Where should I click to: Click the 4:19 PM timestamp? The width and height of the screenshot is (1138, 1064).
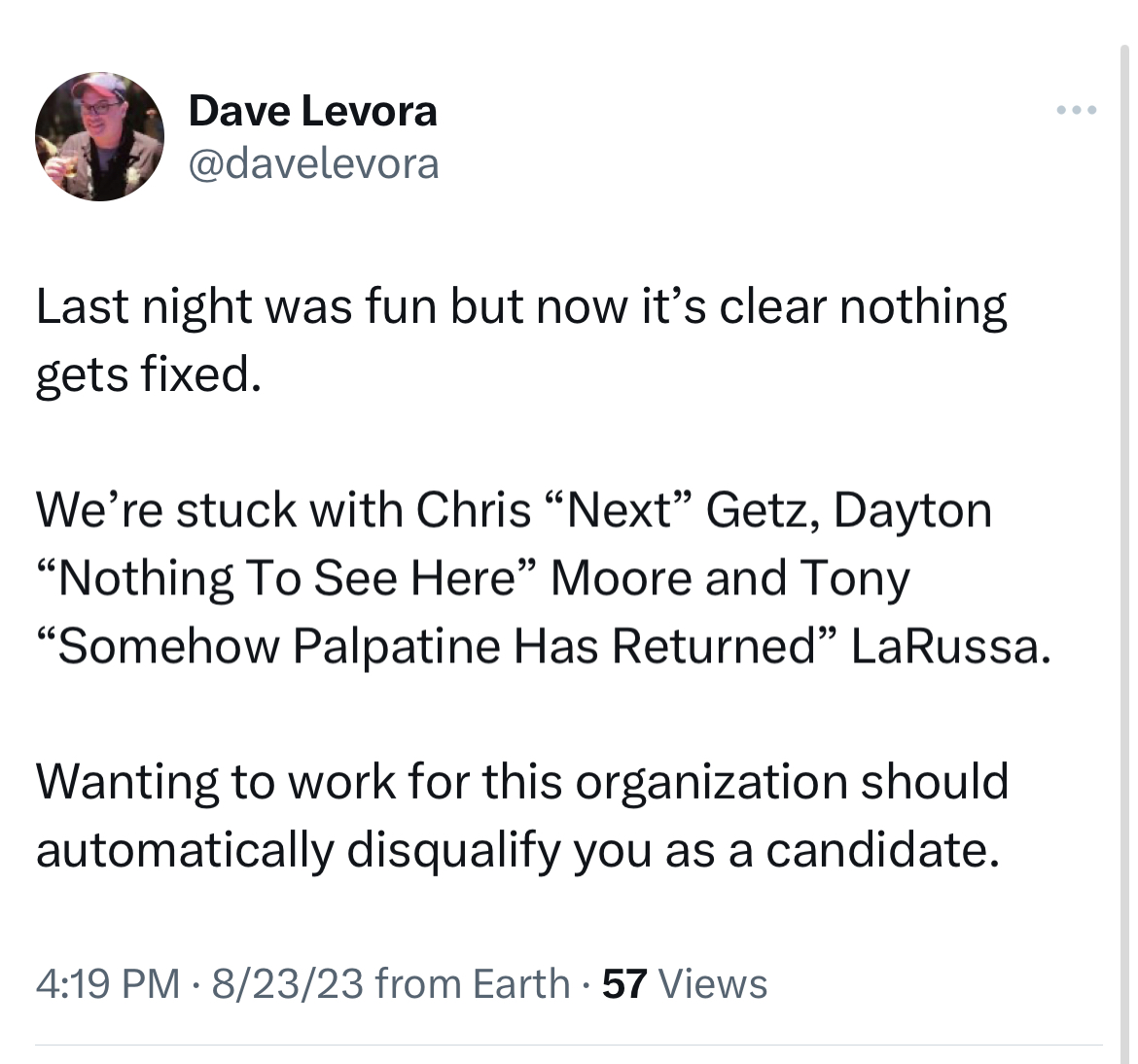(x=107, y=983)
